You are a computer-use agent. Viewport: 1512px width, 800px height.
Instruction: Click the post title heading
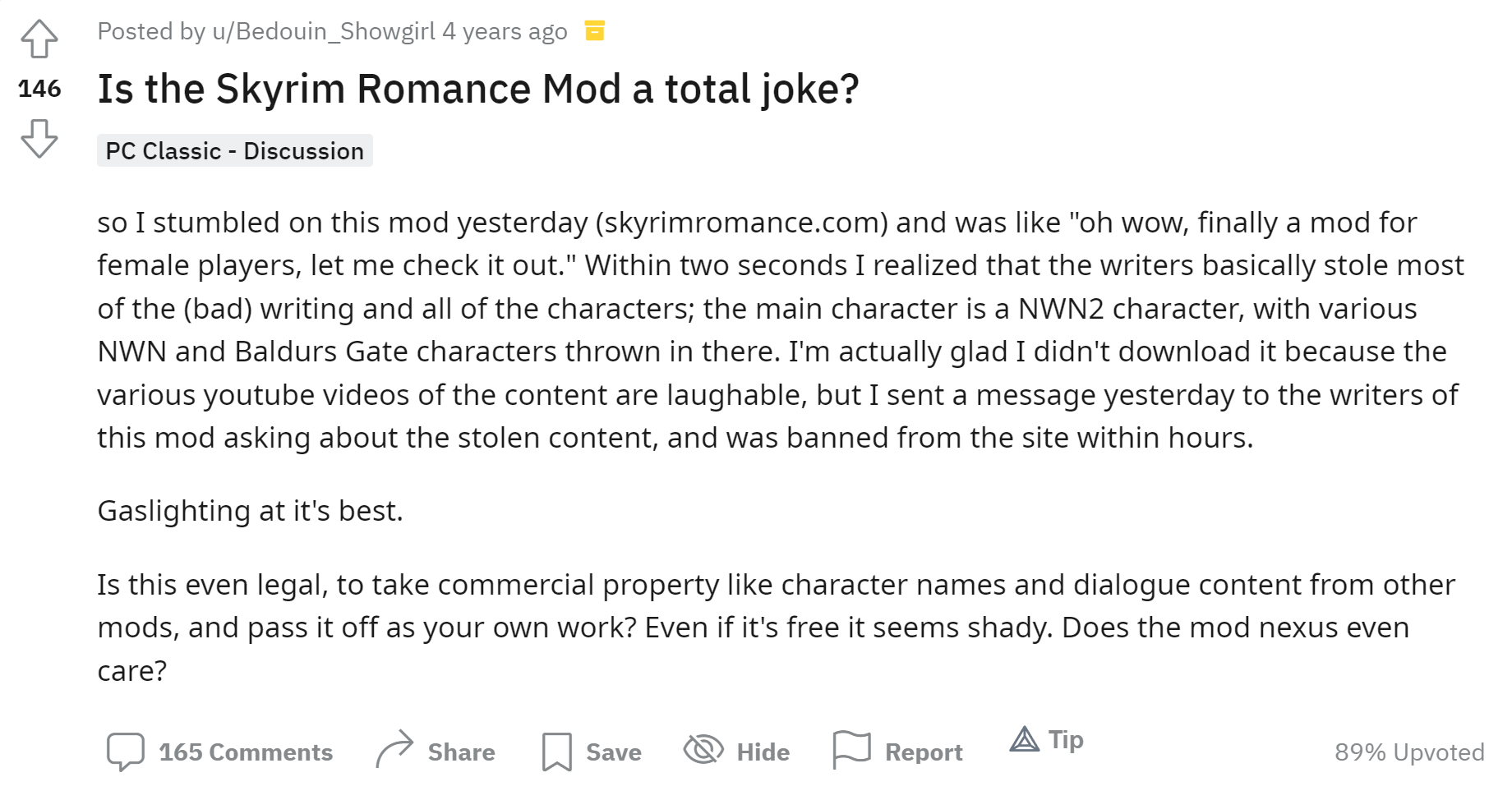tap(478, 89)
